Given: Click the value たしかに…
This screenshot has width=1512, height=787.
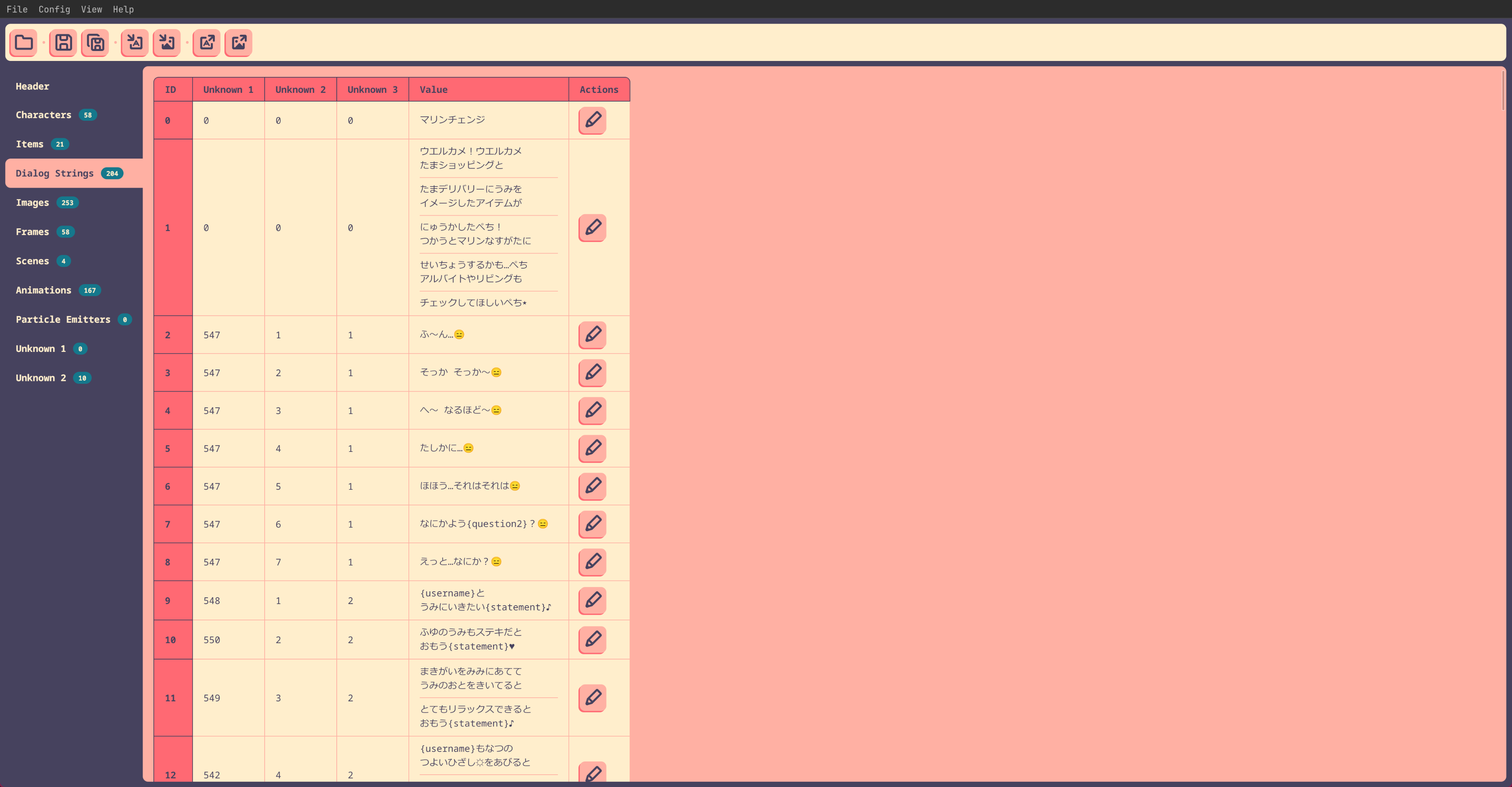Looking at the screenshot, I should tap(447, 448).
